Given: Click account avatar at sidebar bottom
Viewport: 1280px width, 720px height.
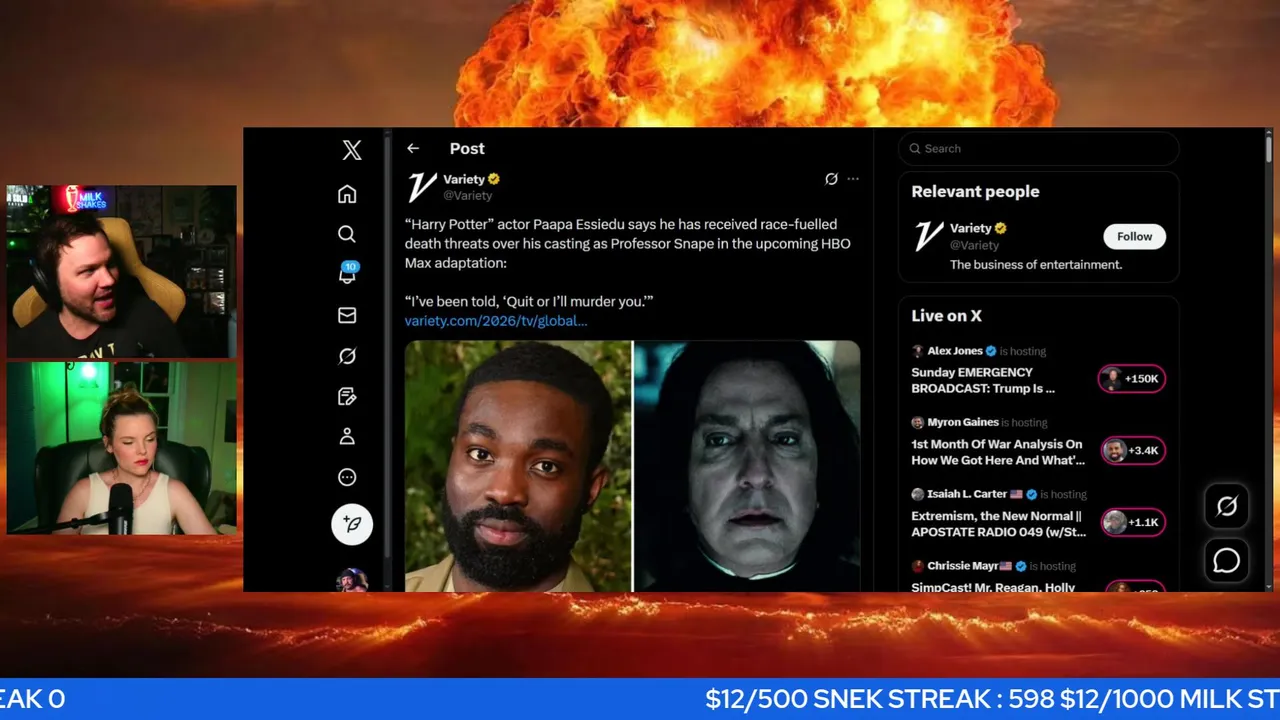Looking at the screenshot, I should 352,580.
